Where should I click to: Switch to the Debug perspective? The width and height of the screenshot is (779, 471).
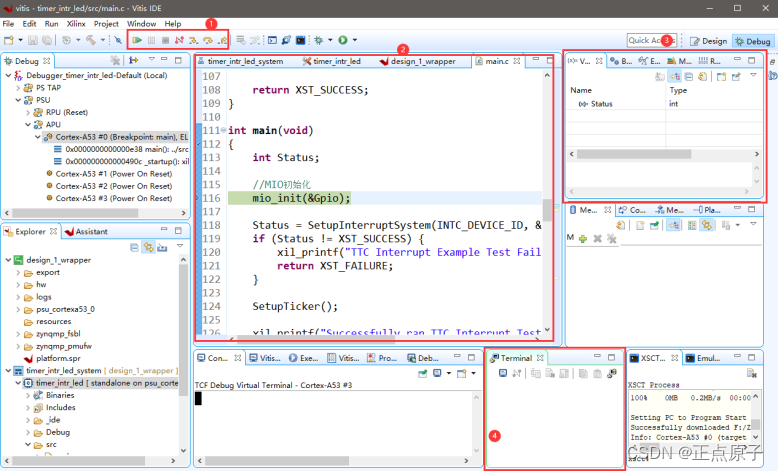[x=751, y=41]
